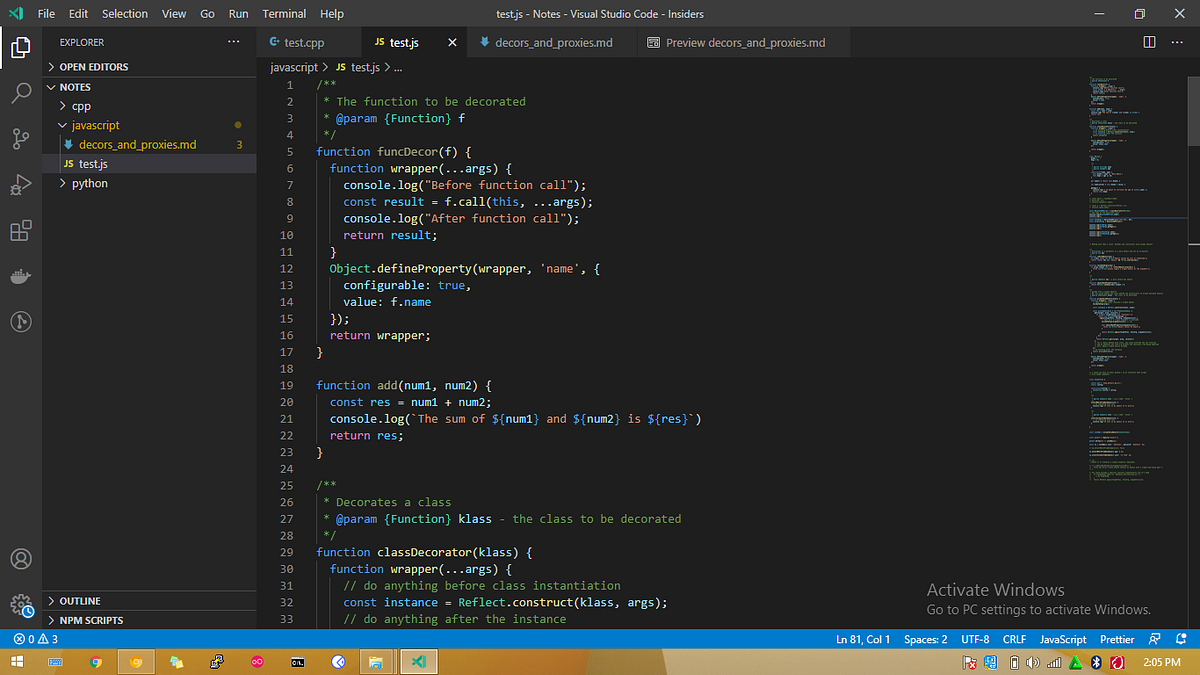The image size is (1200, 675).
Task: Open the Explorer view in activity bar
Action: (x=21, y=46)
